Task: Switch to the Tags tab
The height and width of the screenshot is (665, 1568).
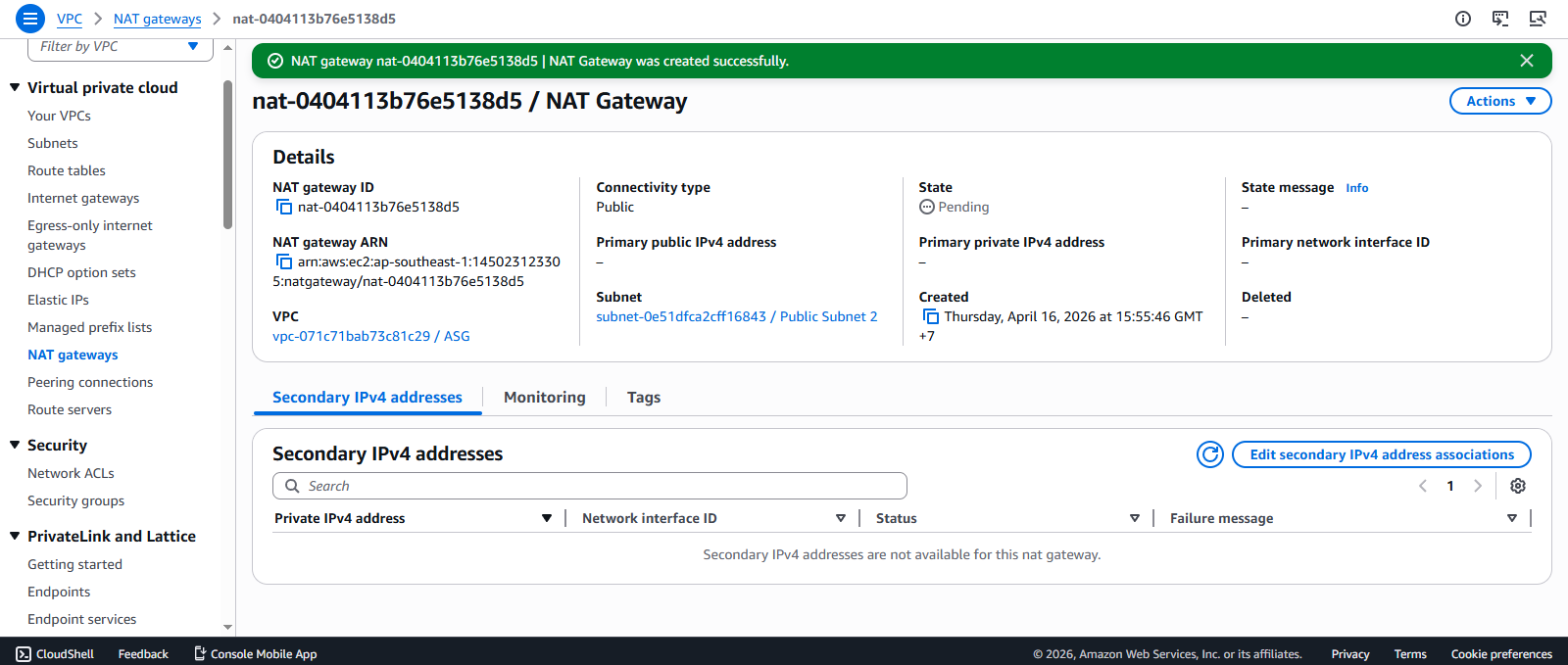Action: coord(644,397)
